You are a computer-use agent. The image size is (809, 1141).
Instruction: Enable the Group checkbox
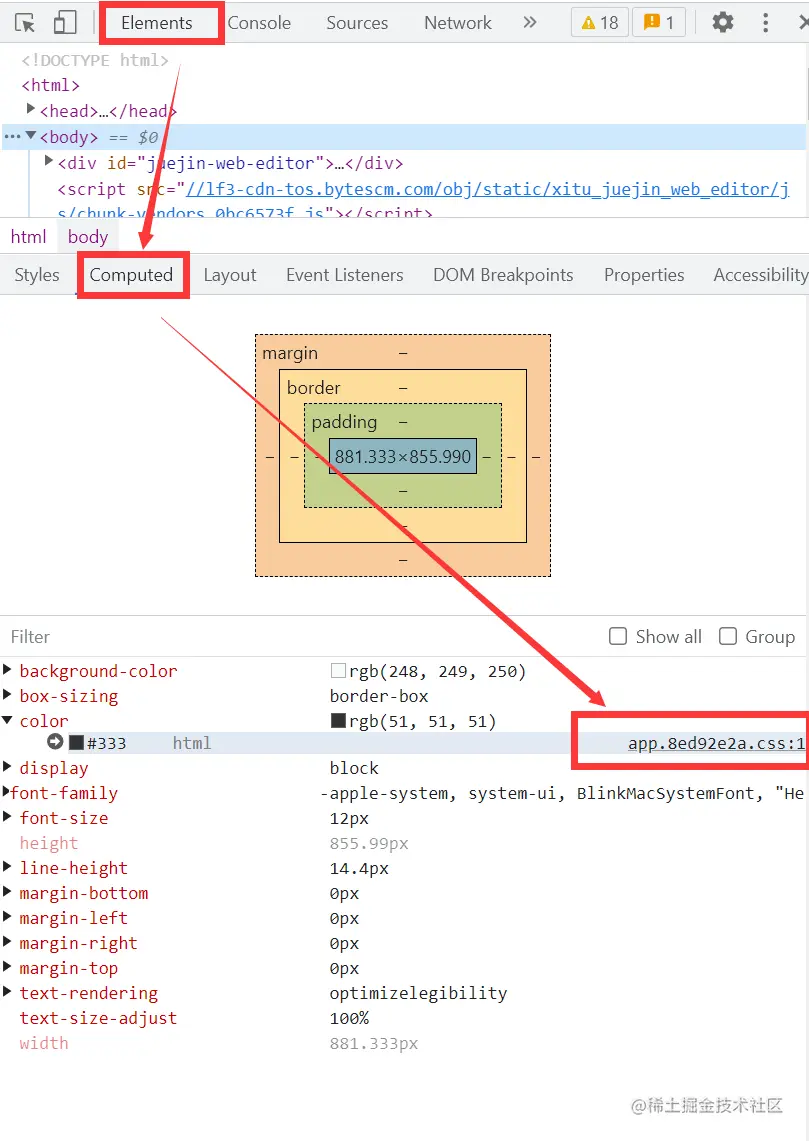[728, 636]
